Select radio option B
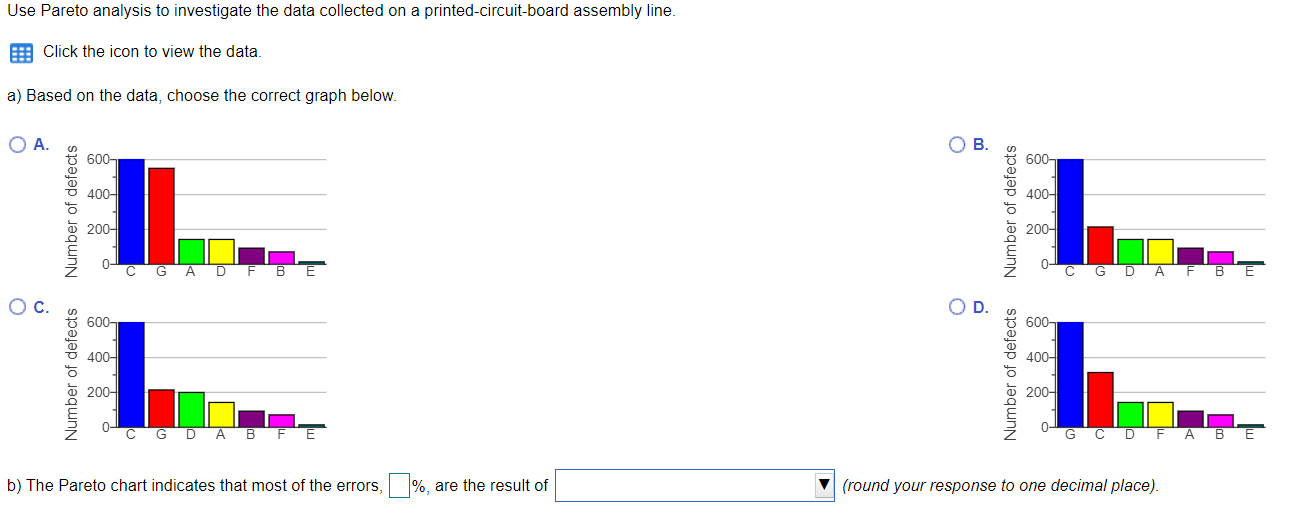The height and width of the screenshot is (522, 1304). [959, 145]
